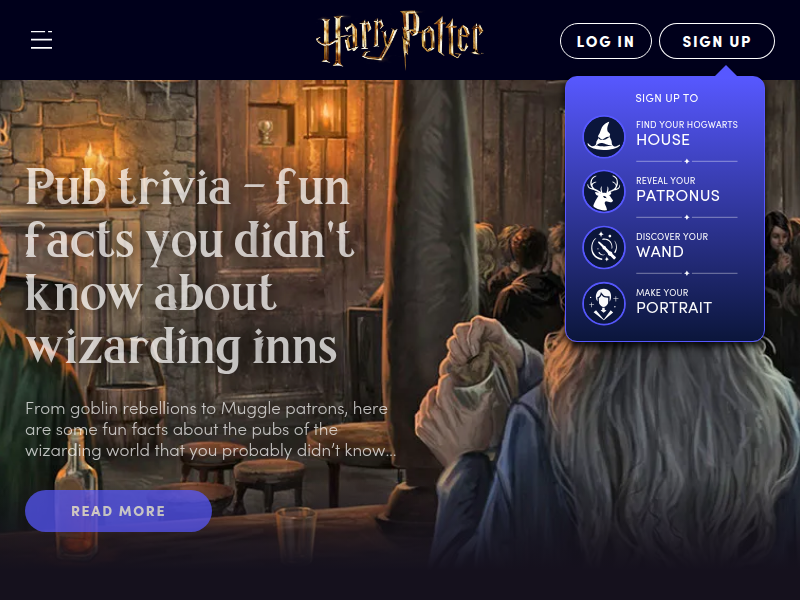Click the hanging lantern in the hero image
The width and height of the screenshot is (800, 600).
coord(324,110)
